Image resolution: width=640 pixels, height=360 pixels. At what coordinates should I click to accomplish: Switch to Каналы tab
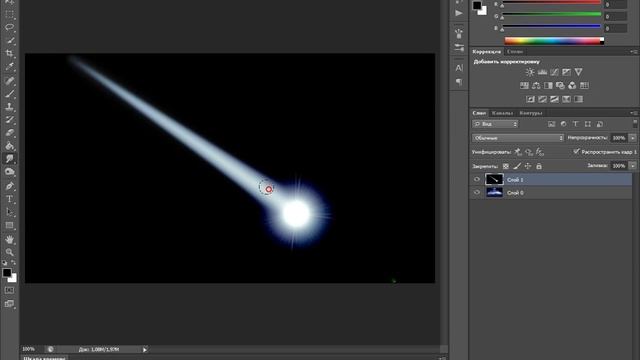[502, 113]
